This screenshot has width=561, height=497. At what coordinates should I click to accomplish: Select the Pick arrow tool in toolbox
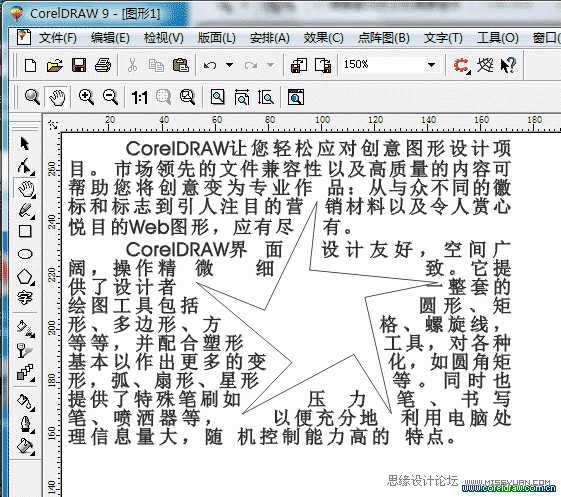pos(25,143)
